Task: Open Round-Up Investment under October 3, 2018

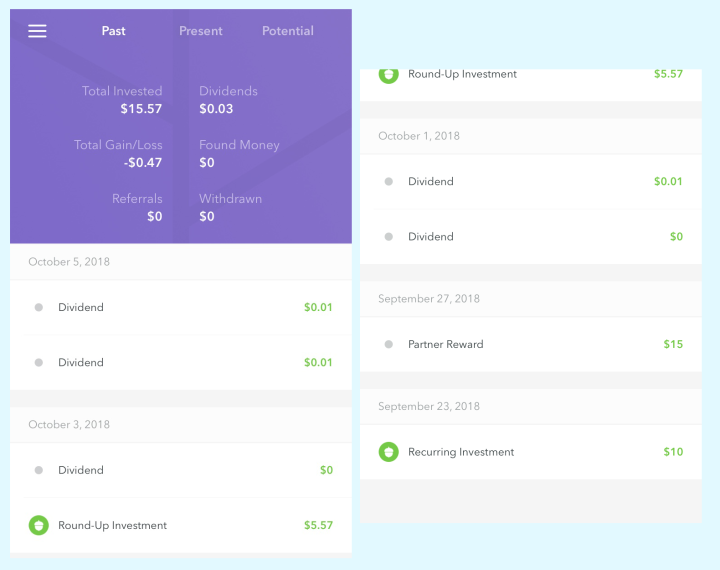Action: [x=181, y=525]
